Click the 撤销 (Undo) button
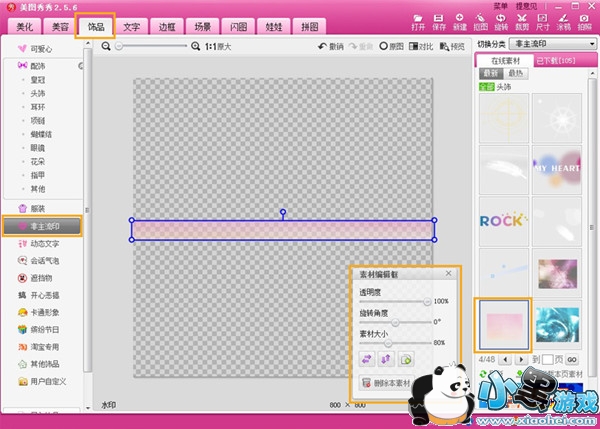Screen dimensions: 600x429 coord(331,46)
